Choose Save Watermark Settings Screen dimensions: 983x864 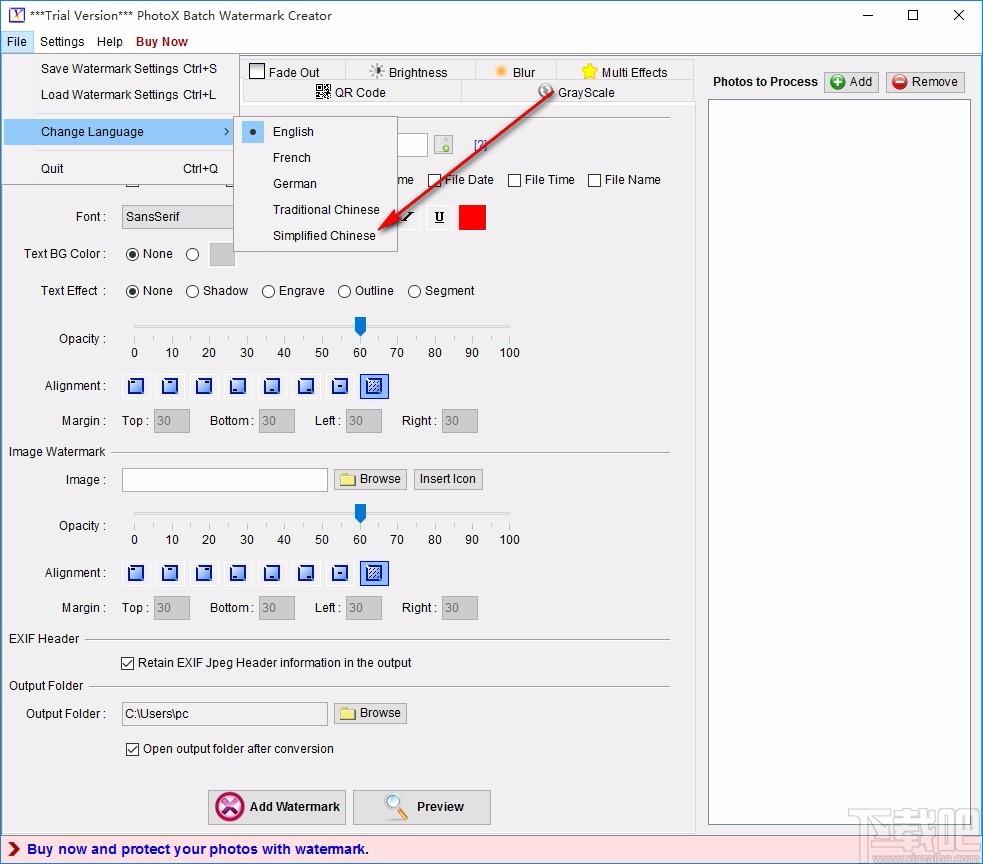119,69
